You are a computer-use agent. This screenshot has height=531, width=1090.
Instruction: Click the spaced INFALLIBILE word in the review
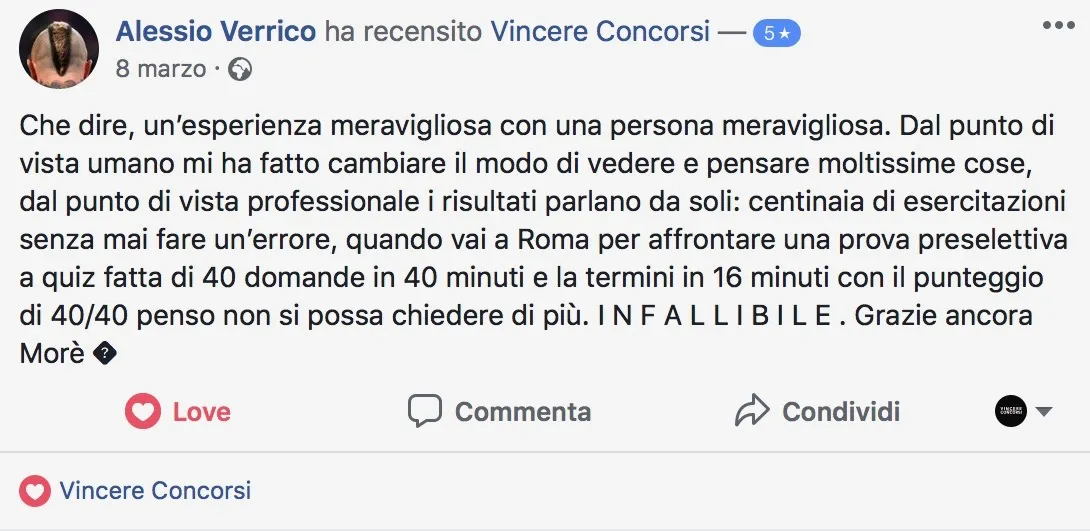click(x=715, y=317)
